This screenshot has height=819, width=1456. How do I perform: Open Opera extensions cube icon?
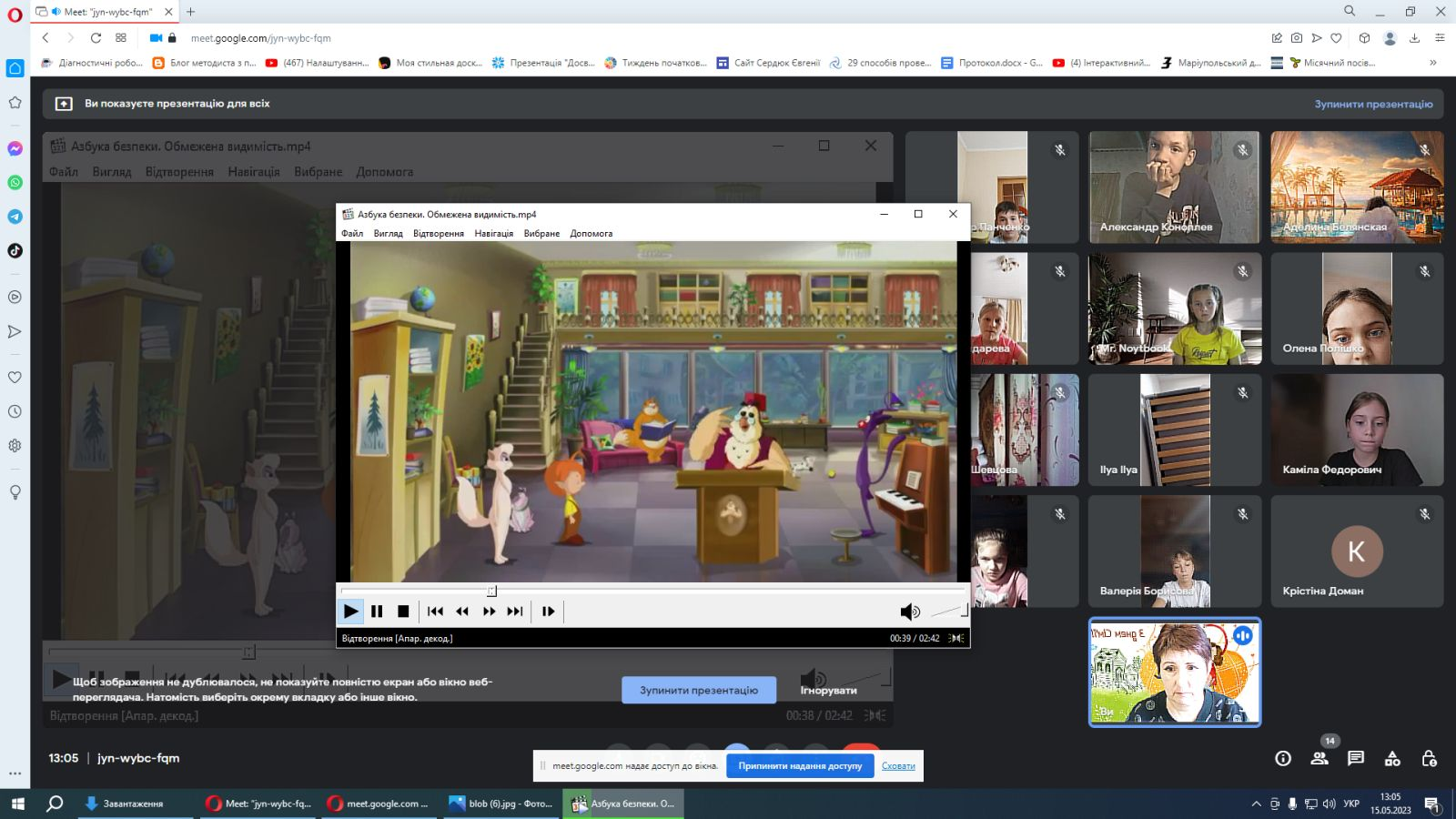(1364, 38)
